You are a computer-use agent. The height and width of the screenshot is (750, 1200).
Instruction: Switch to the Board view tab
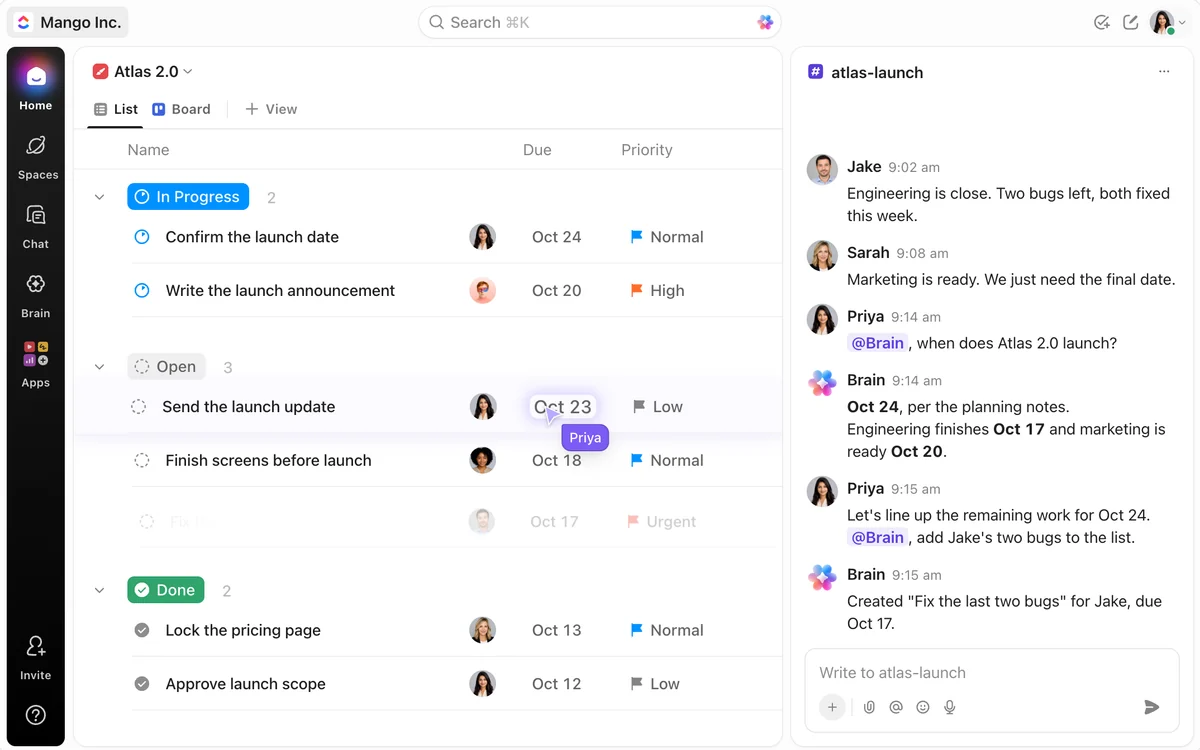(x=181, y=109)
